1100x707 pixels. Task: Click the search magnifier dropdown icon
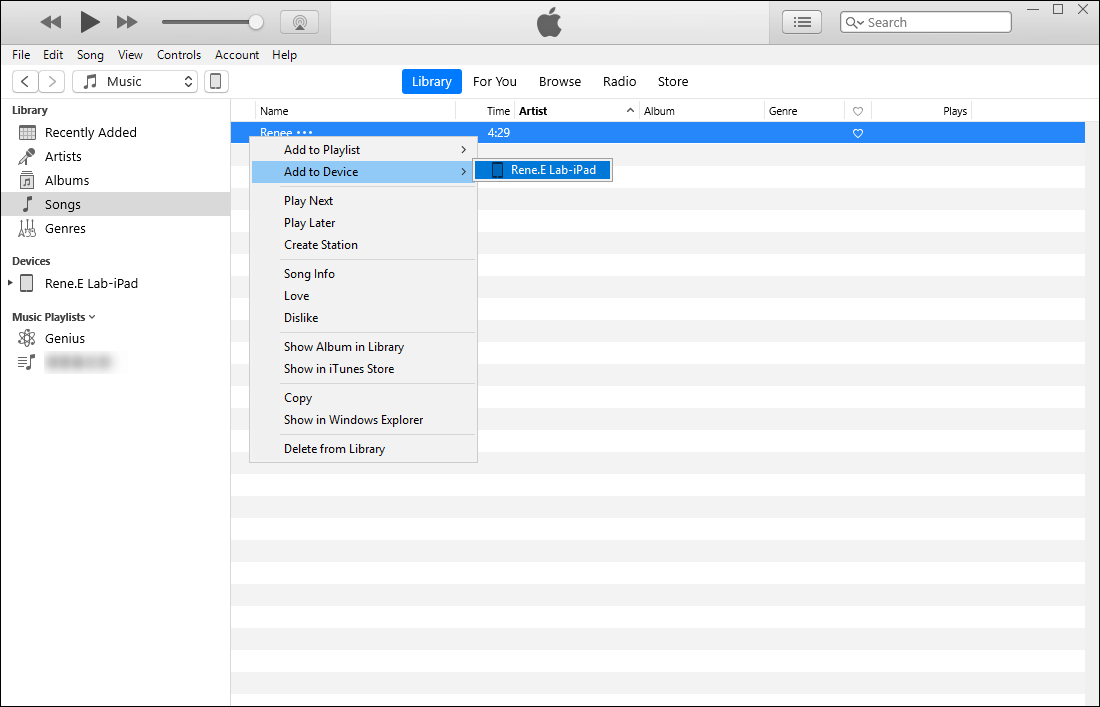tap(854, 22)
